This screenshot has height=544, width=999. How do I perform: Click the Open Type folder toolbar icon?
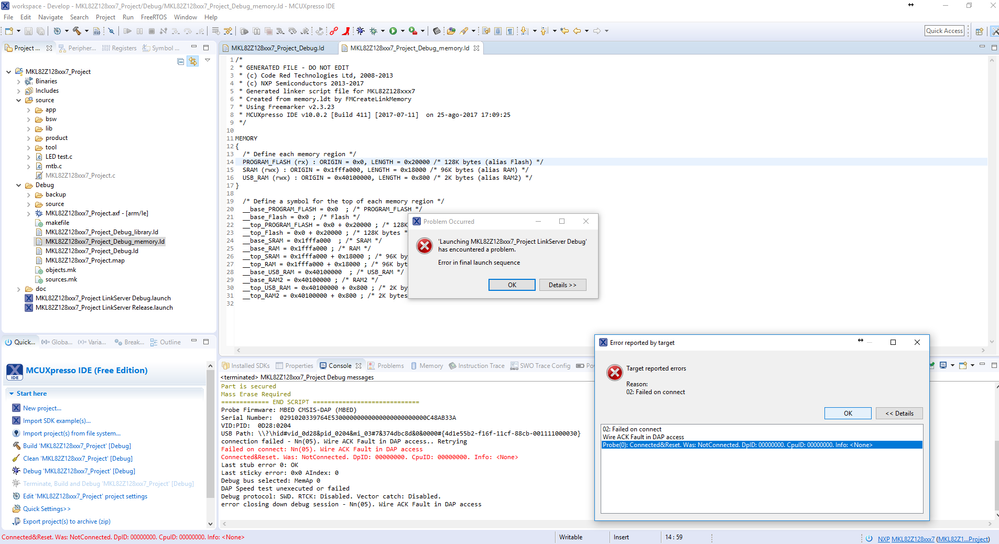click(x=451, y=31)
